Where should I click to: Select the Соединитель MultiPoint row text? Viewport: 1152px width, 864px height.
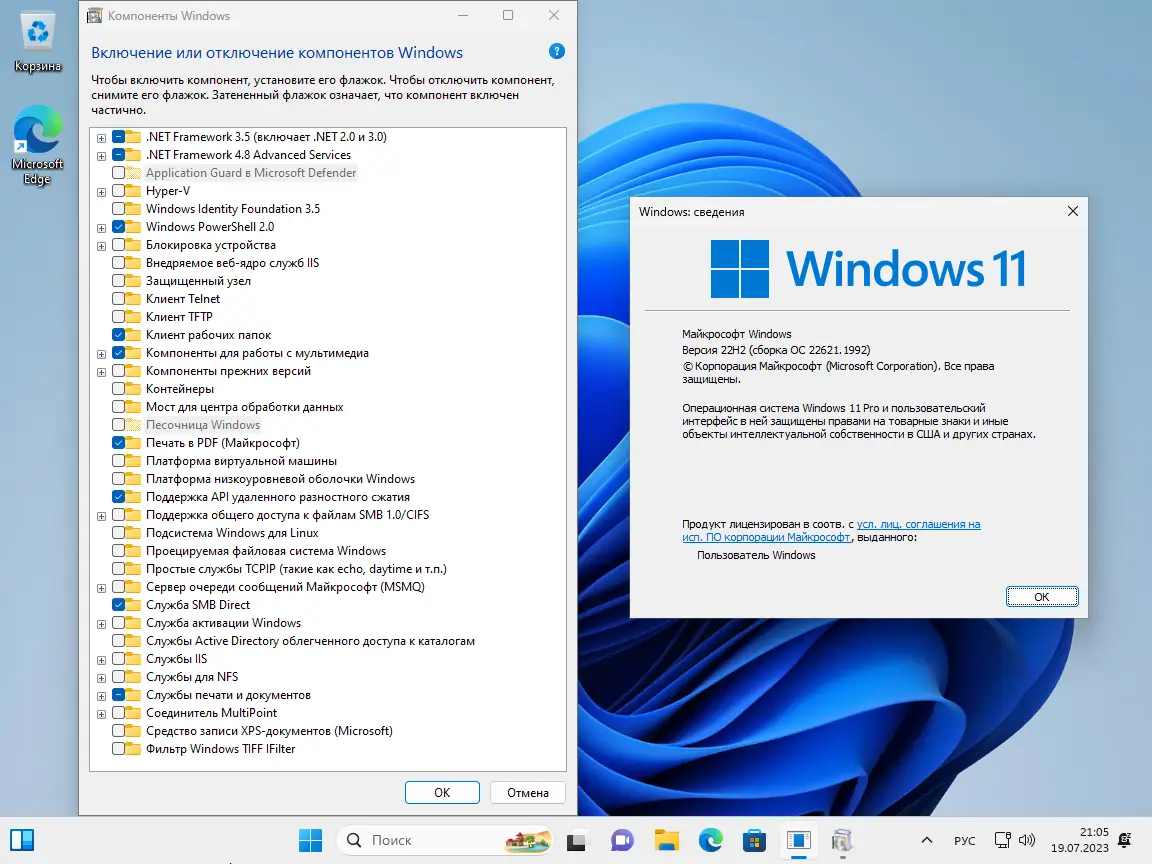point(212,713)
